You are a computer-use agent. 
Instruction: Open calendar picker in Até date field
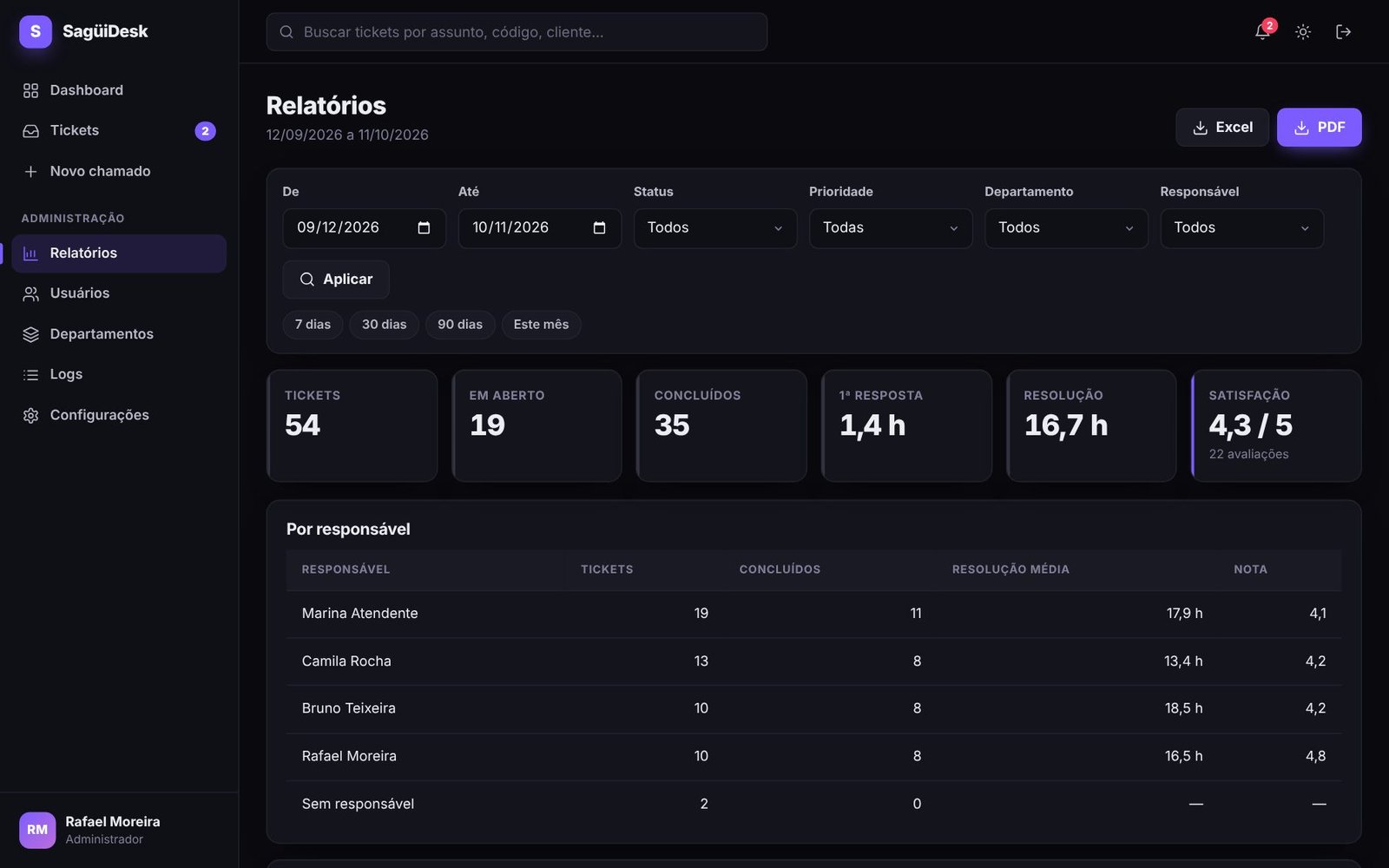[x=599, y=227]
